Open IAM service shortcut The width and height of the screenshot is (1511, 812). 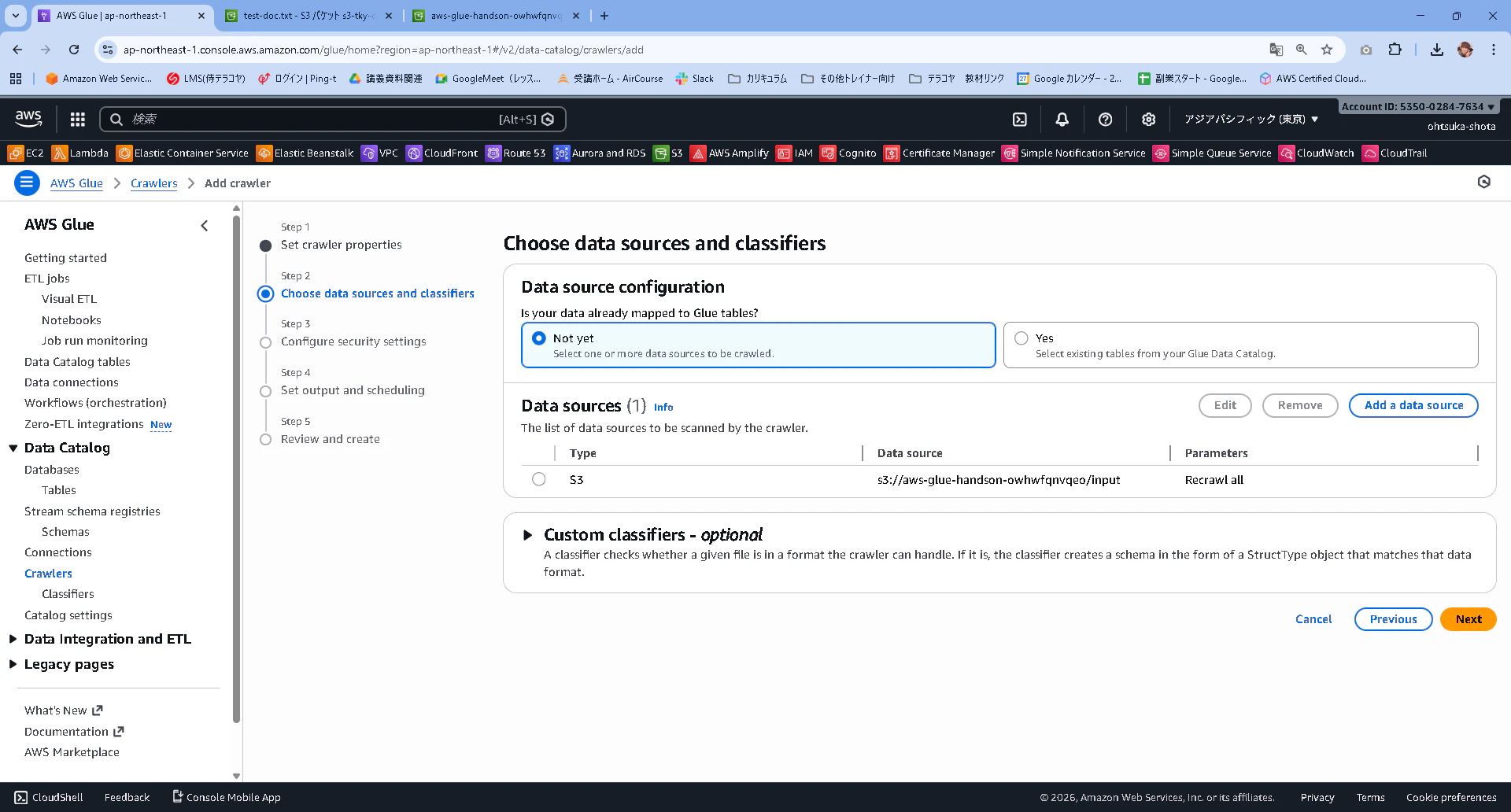(794, 153)
